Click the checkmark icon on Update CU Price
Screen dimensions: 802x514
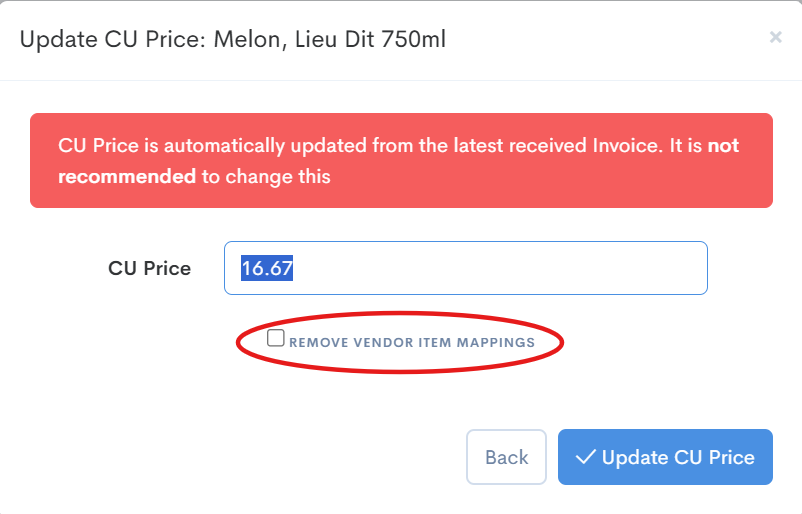point(587,457)
